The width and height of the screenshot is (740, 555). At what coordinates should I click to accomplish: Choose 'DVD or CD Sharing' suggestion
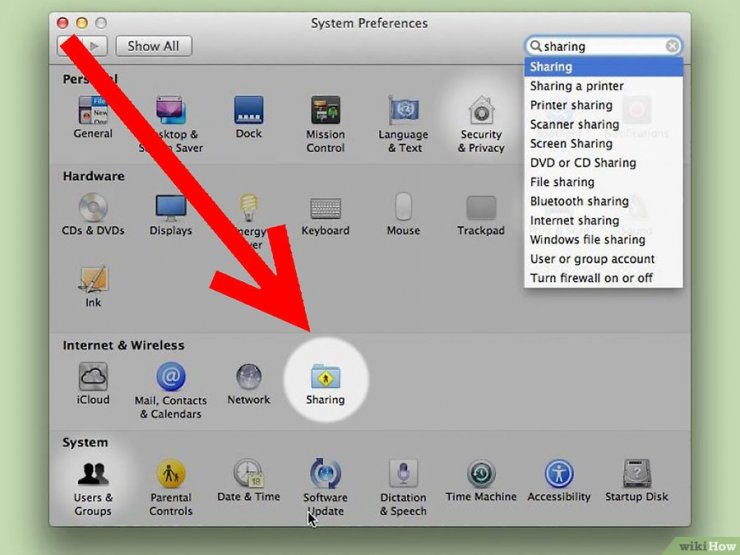[x=603, y=163]
